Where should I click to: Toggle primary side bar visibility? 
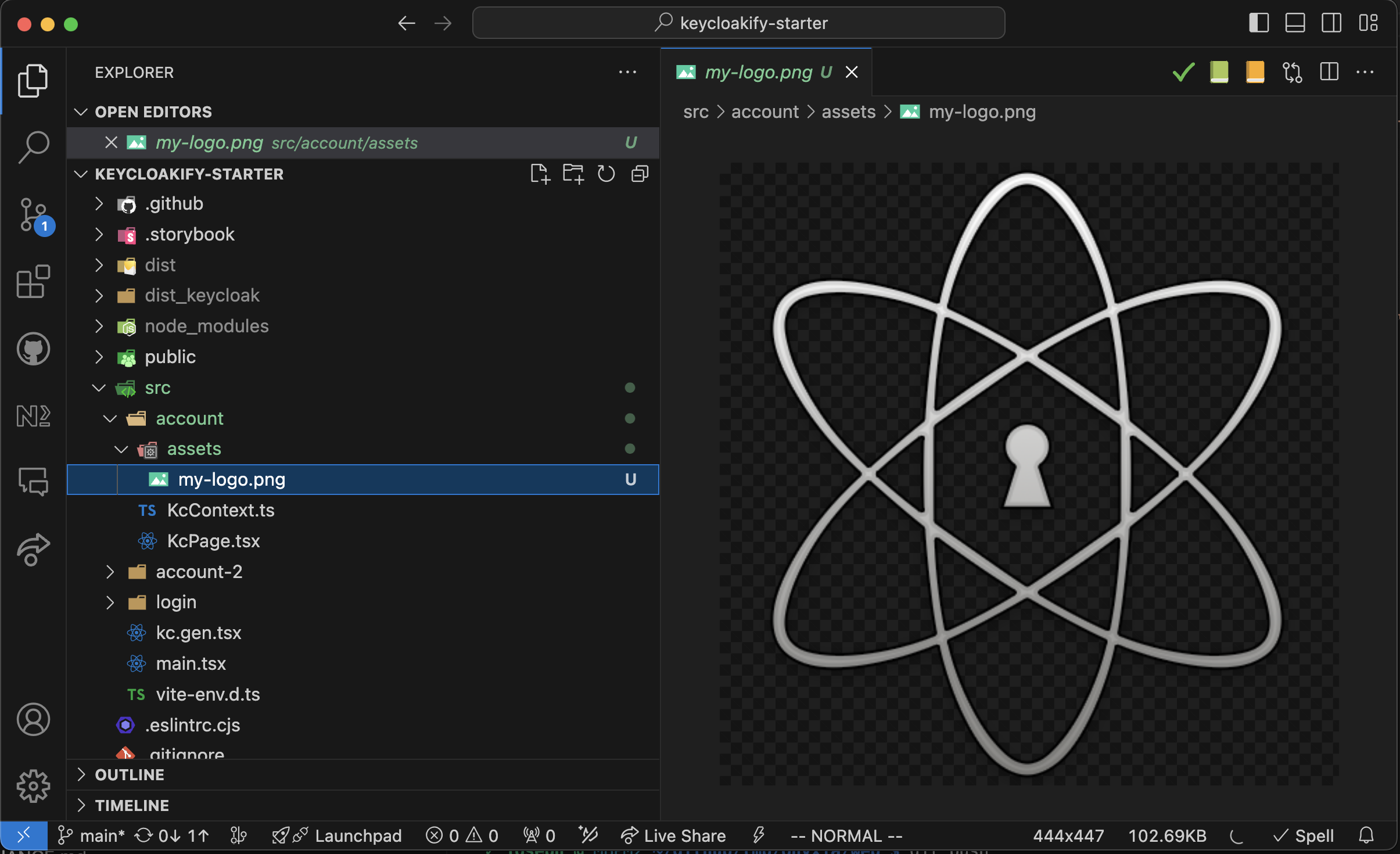[x=1259, y=23]
